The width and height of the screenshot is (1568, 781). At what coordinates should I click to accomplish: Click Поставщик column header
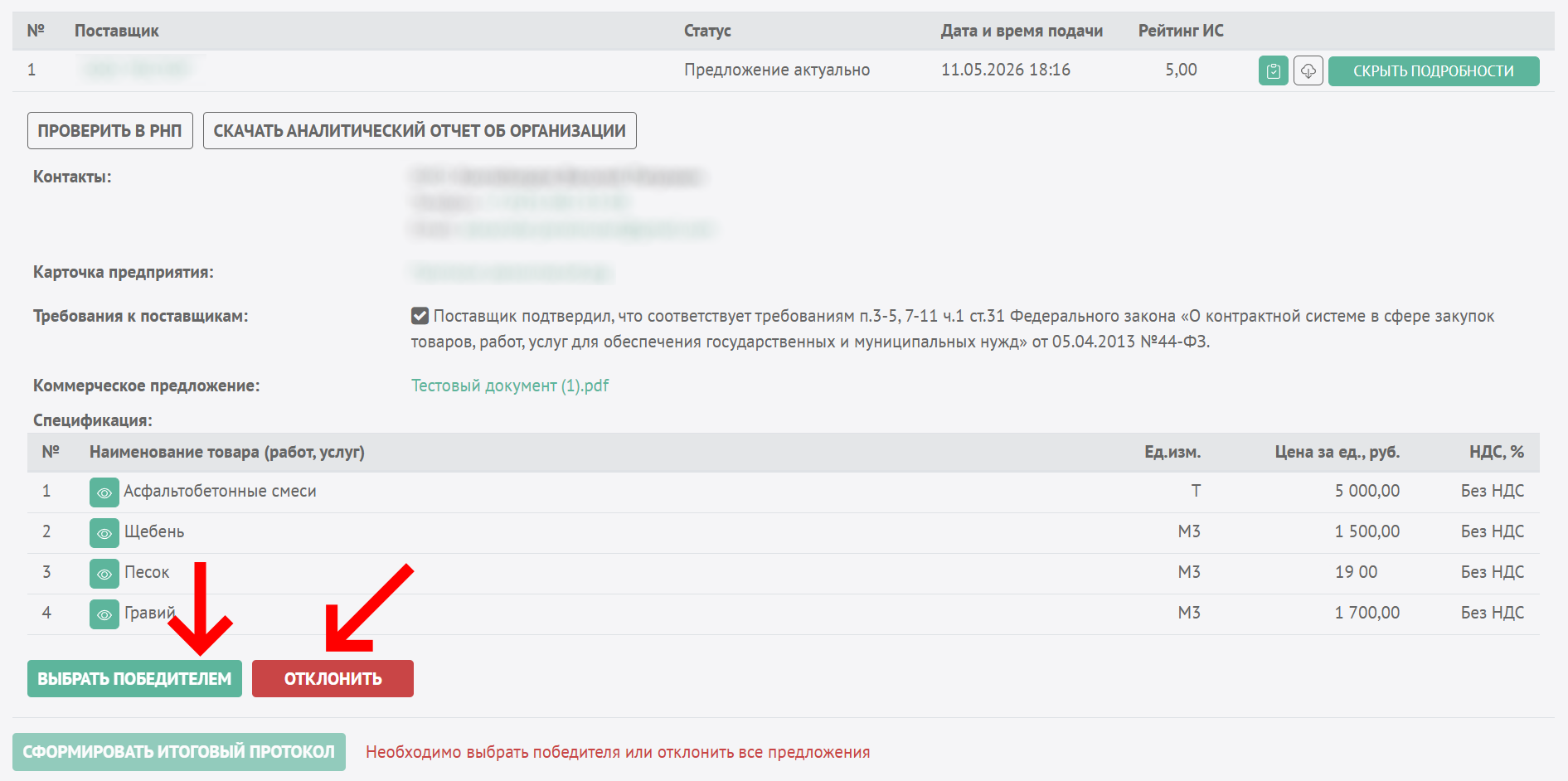coord(117,31)
